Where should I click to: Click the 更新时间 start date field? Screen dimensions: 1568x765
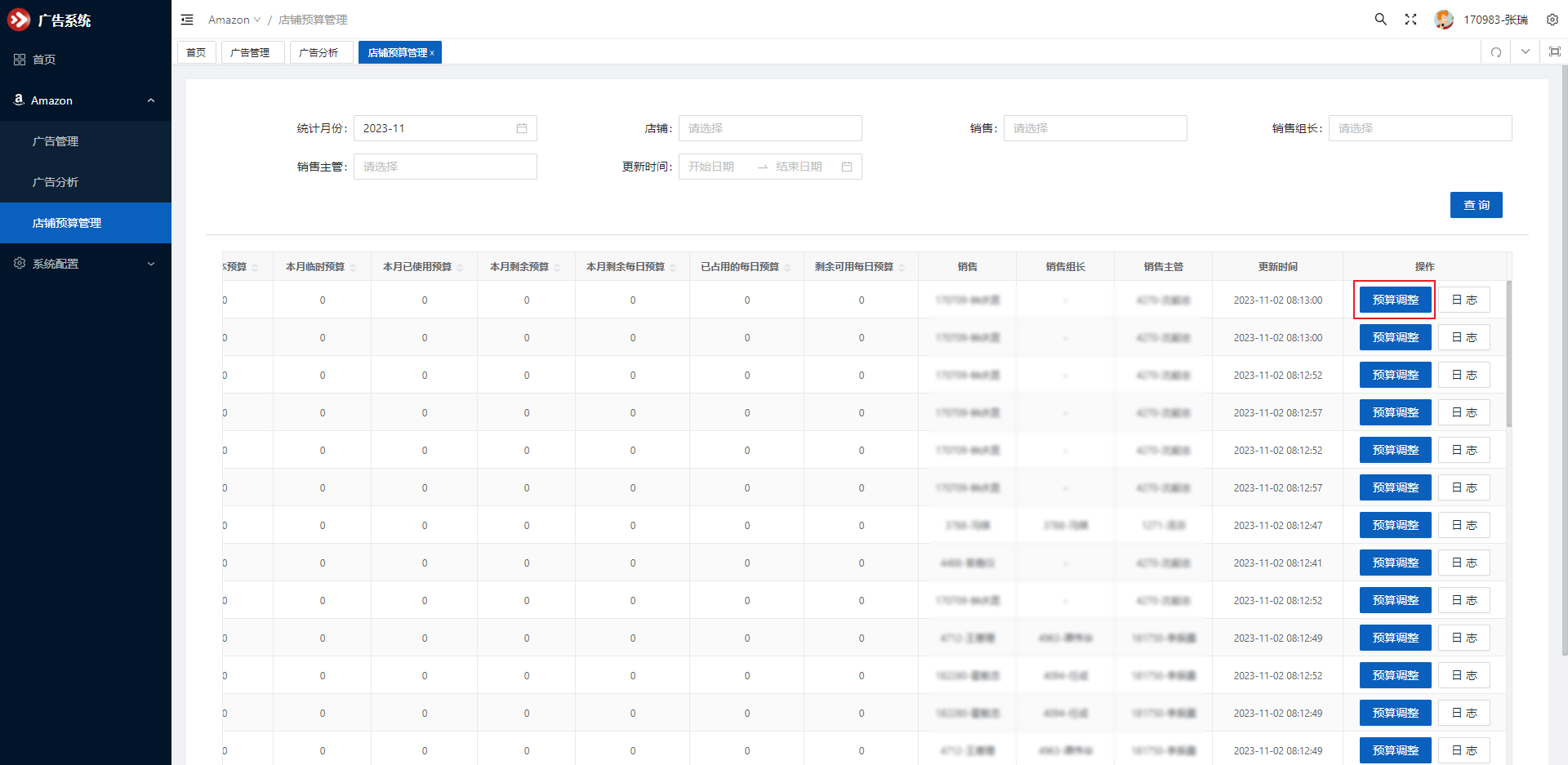[x=711, y=167]
